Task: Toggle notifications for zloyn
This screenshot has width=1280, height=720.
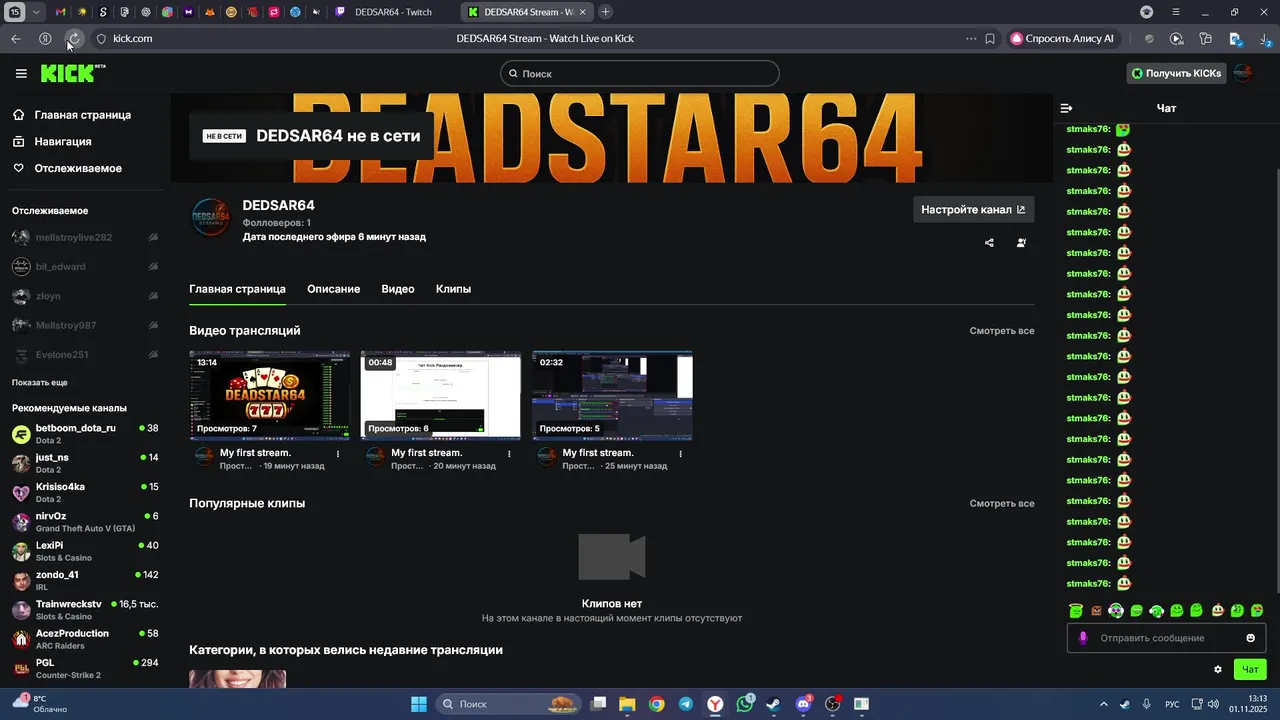Action: pos(153,296)
